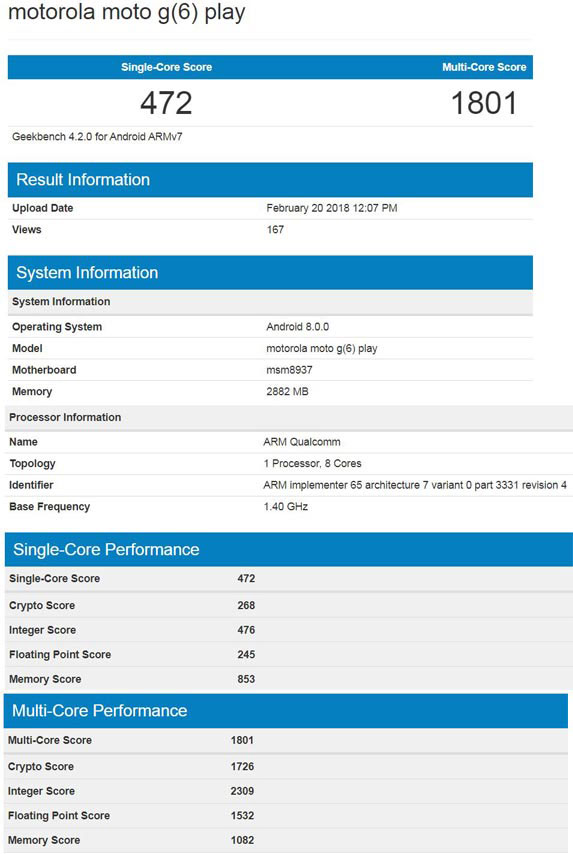Click the 'Multi-Core Performance' section header
573x854 pixels.
(286, 711)
